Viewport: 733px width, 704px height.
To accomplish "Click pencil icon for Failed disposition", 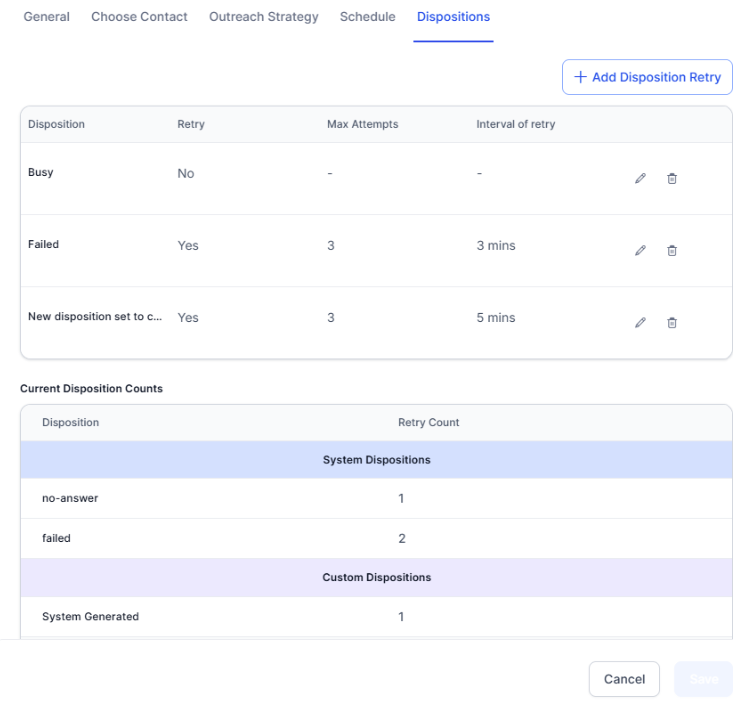I will tap(640, 250).
